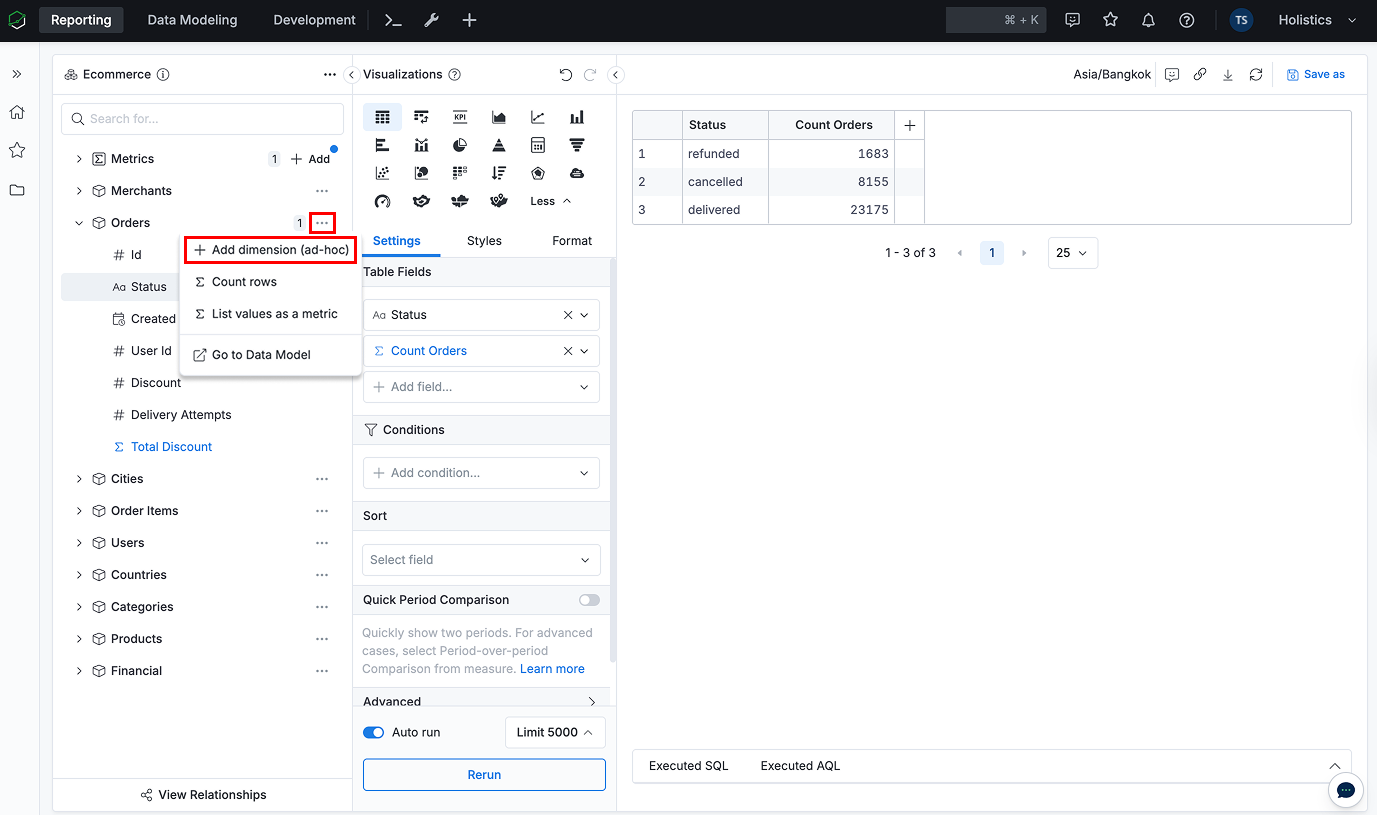1383x815 pixels.
Task: Choose the pie chart visualization
Action: 460,145
